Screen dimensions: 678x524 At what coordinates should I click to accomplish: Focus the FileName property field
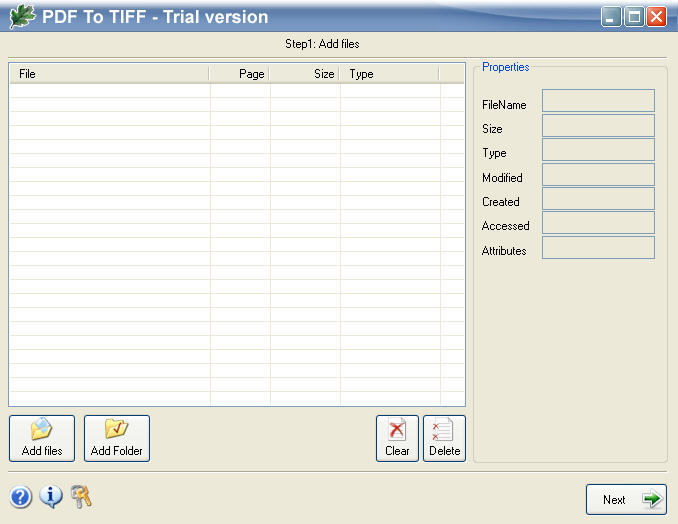[598, 100]
